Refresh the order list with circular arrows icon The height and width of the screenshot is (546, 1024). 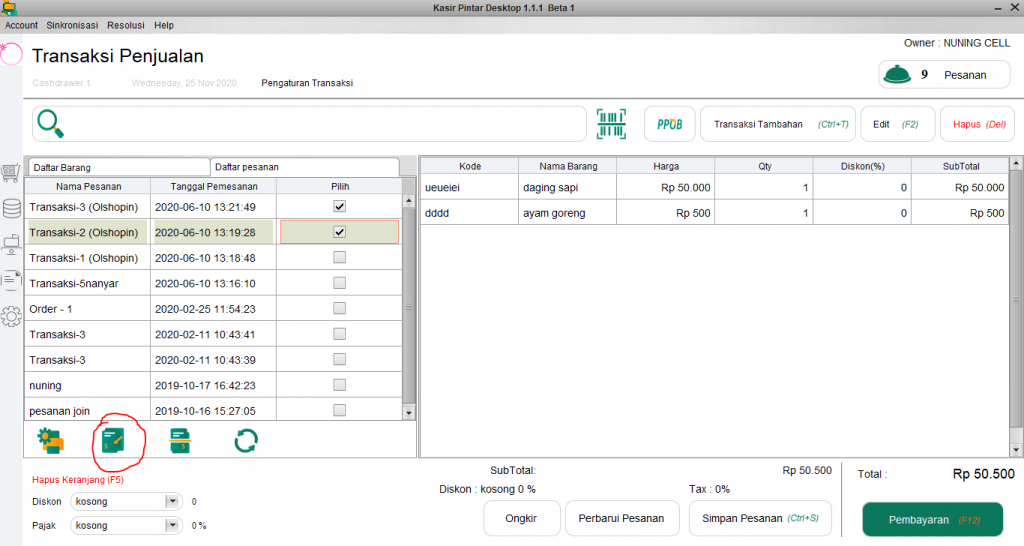tap(246, 441)
